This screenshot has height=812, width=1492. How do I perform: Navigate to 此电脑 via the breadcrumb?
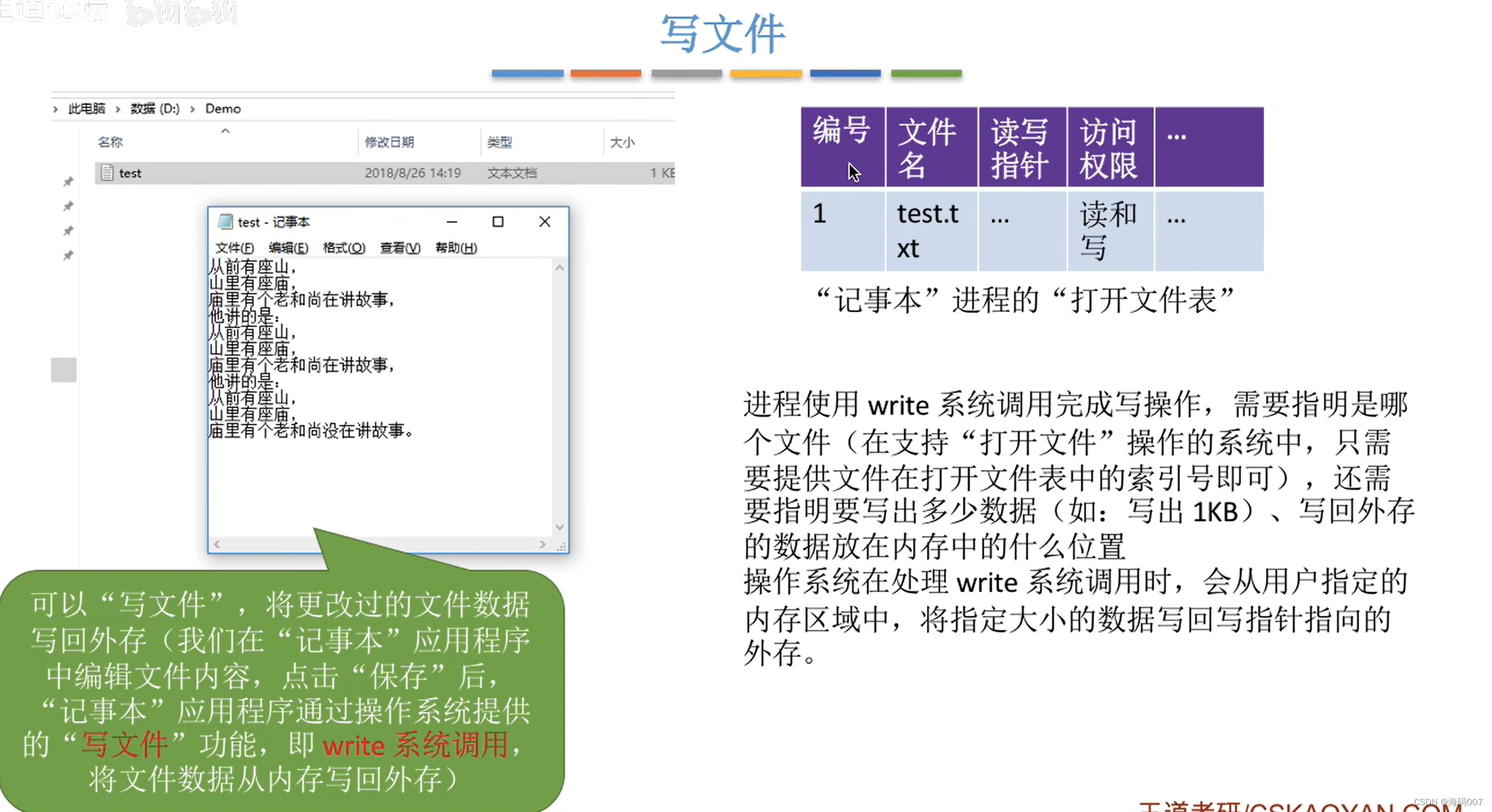pos(85,108)
